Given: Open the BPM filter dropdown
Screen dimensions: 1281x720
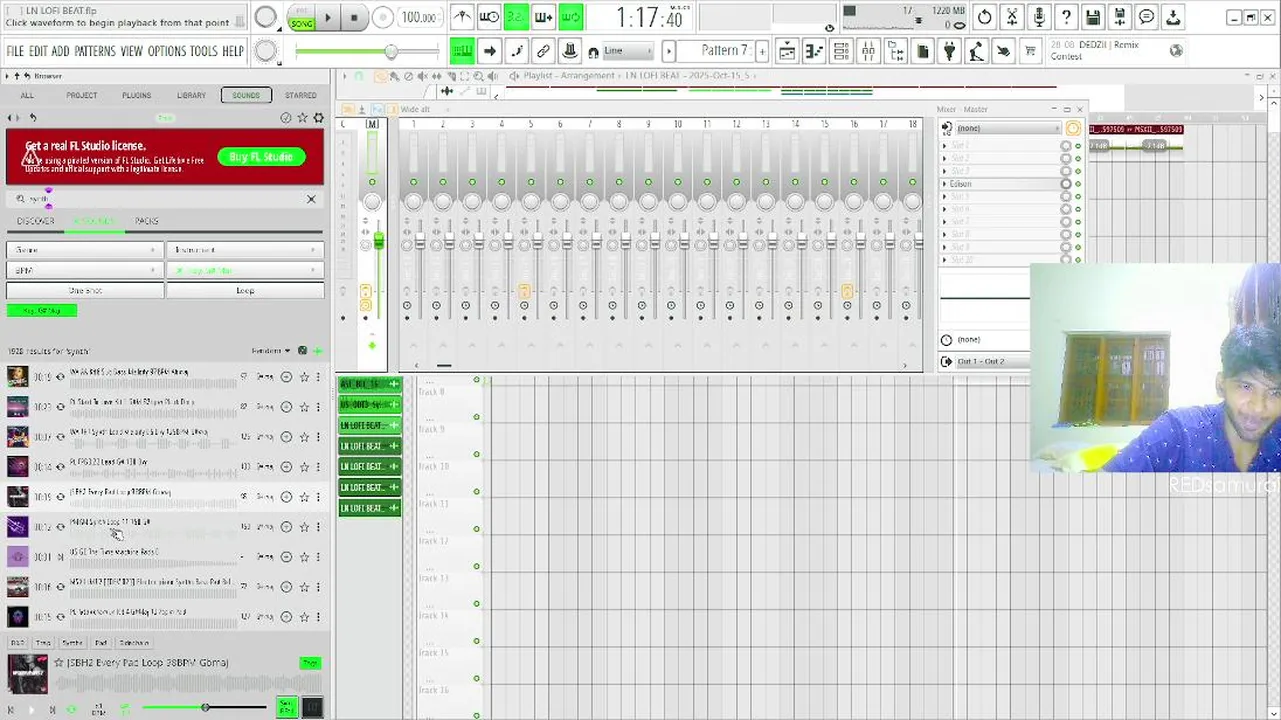Looking at the screenshot, I should 85,270.
